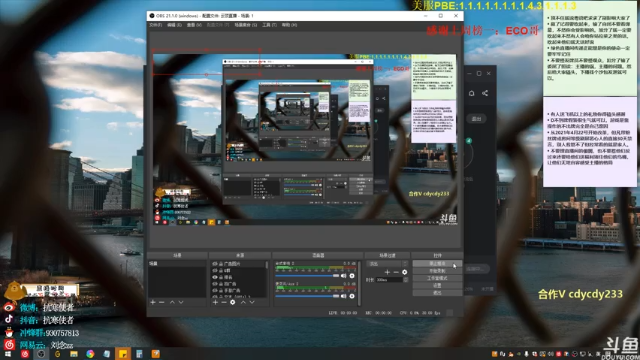Viewport: 640px width, 360px height.
Task: Click the green check badge in the dark background window
Action: (x=469, y=141)
